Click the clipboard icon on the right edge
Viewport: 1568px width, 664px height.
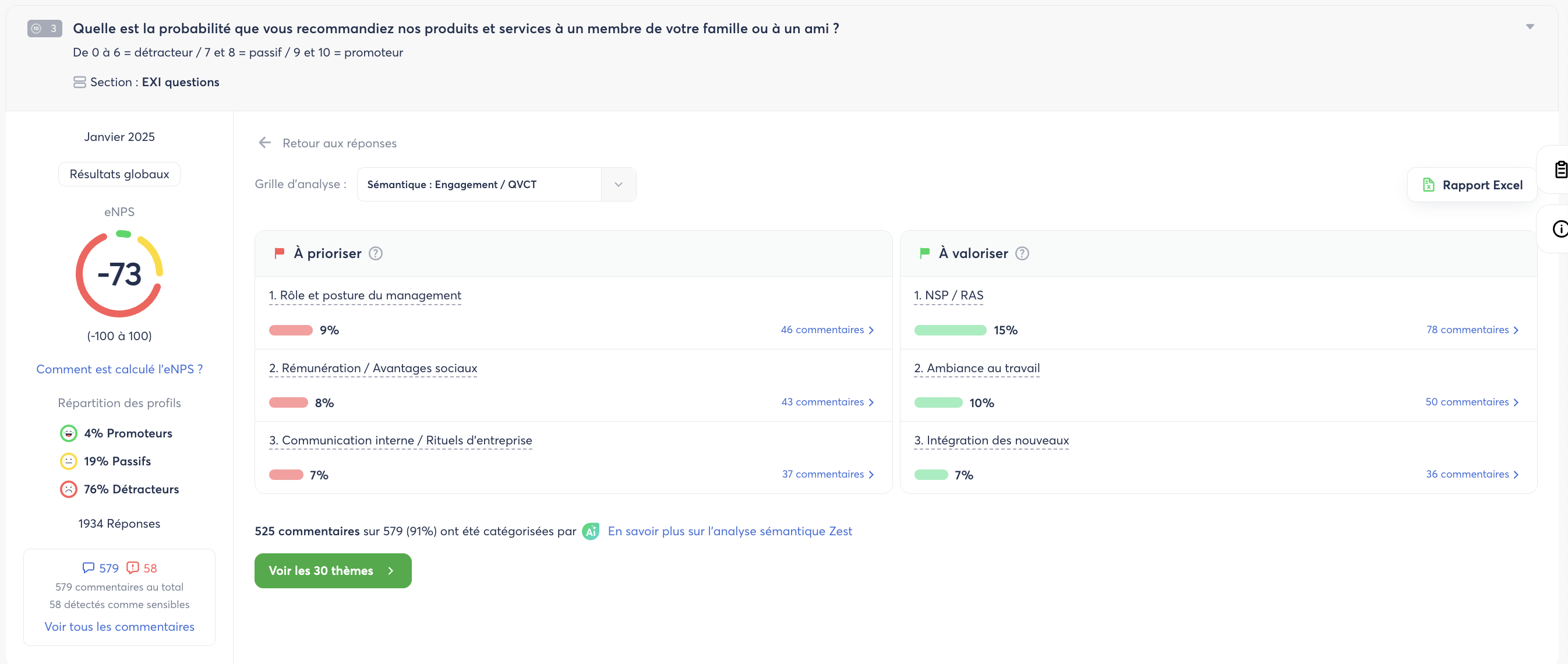pyautogui.click(x=1560, y=169)
